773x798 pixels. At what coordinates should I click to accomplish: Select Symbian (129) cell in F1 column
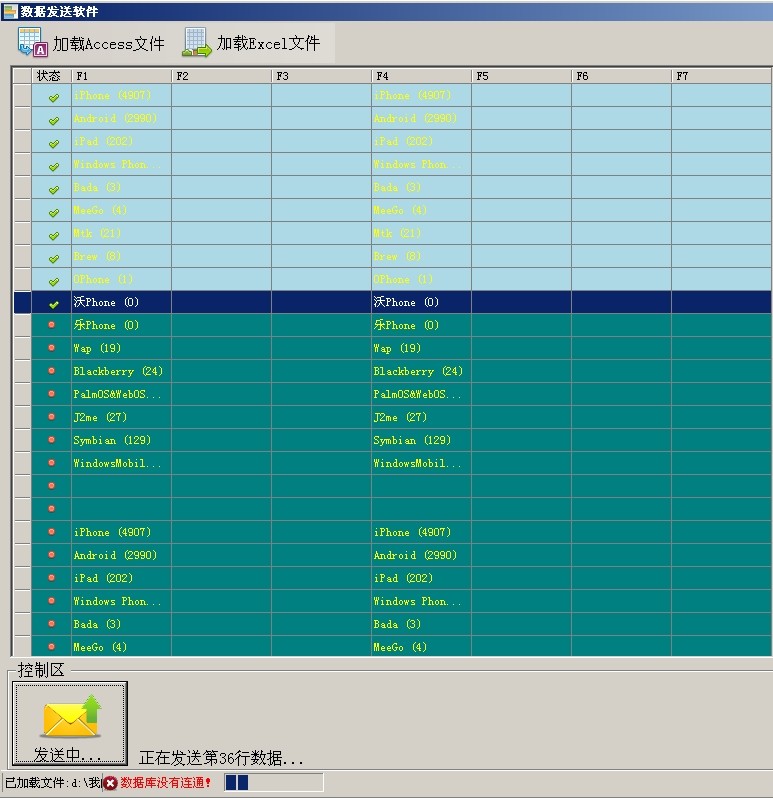pos(121,440)
